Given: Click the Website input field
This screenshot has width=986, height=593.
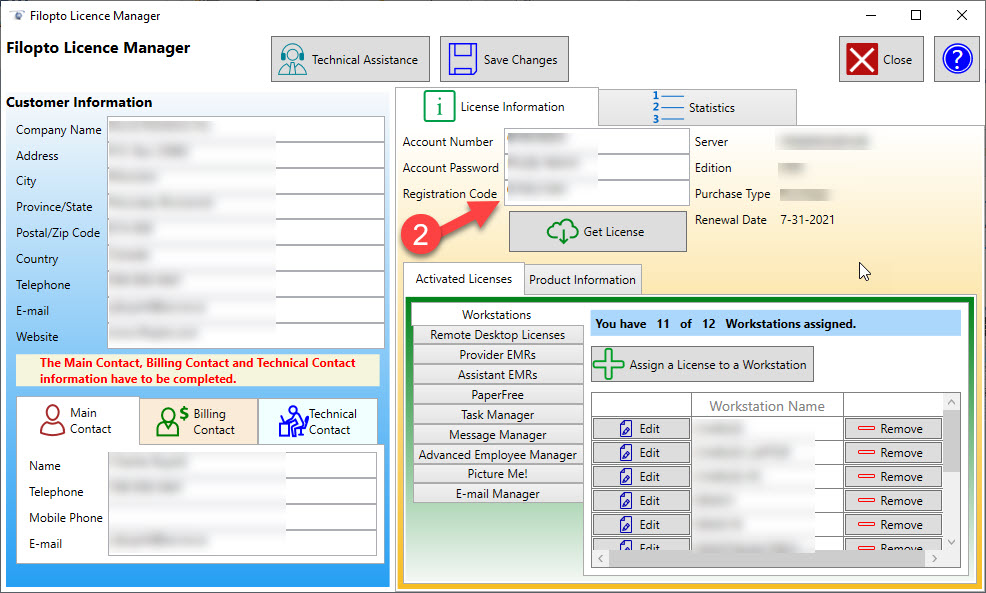Looking at the screenshot, I should tap(246, 336).
